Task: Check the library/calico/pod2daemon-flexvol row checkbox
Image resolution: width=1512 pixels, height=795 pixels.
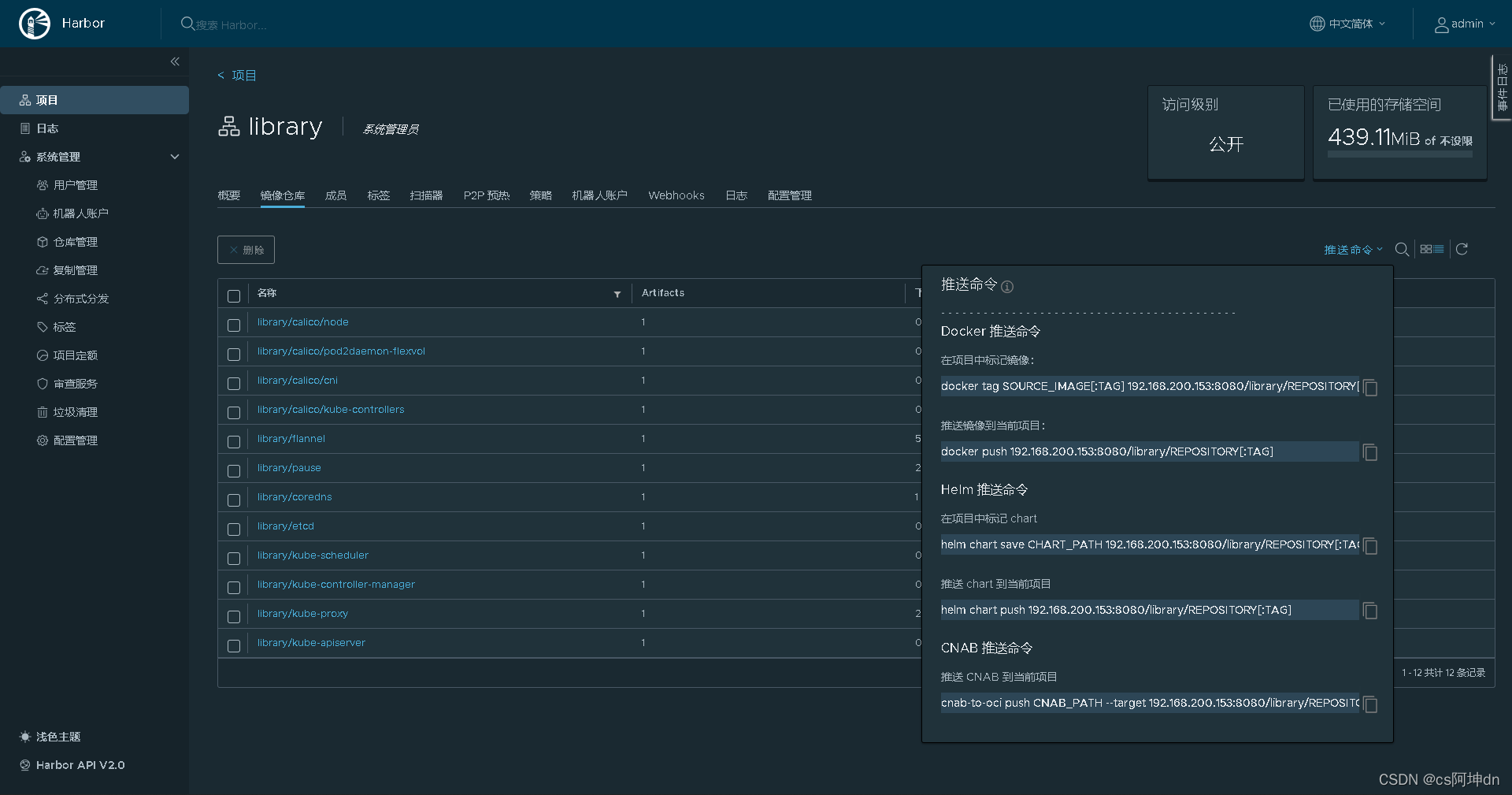Action: [x=234, y=355]
